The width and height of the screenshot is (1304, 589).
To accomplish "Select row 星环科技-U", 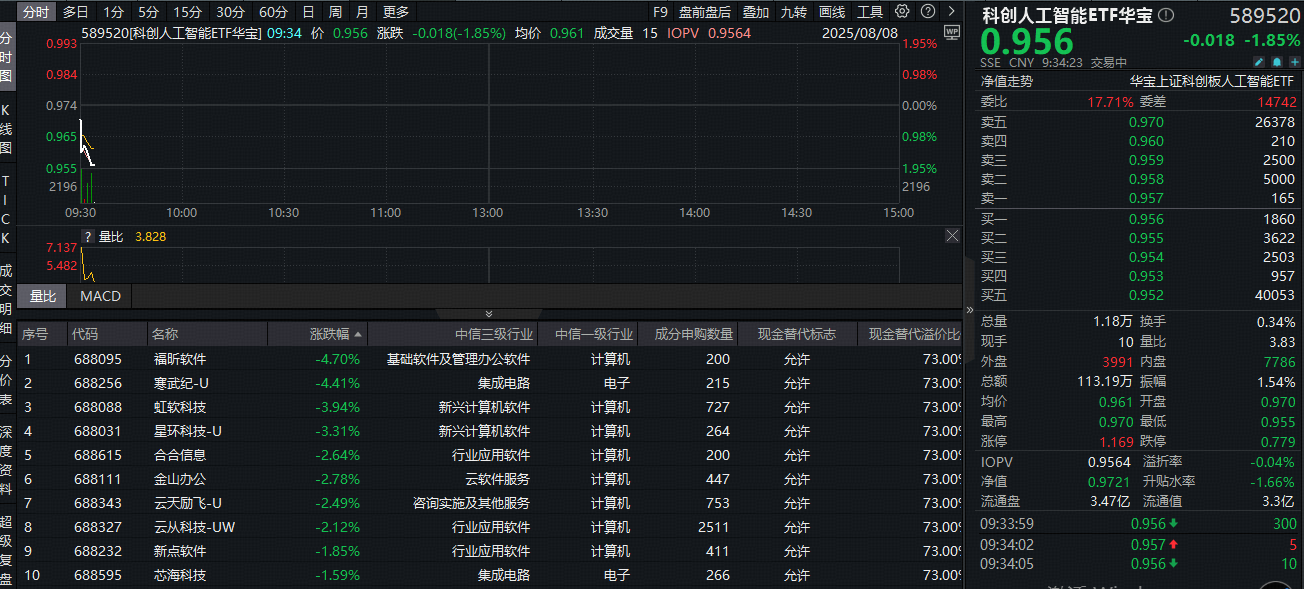I will [x=490, y=431].
